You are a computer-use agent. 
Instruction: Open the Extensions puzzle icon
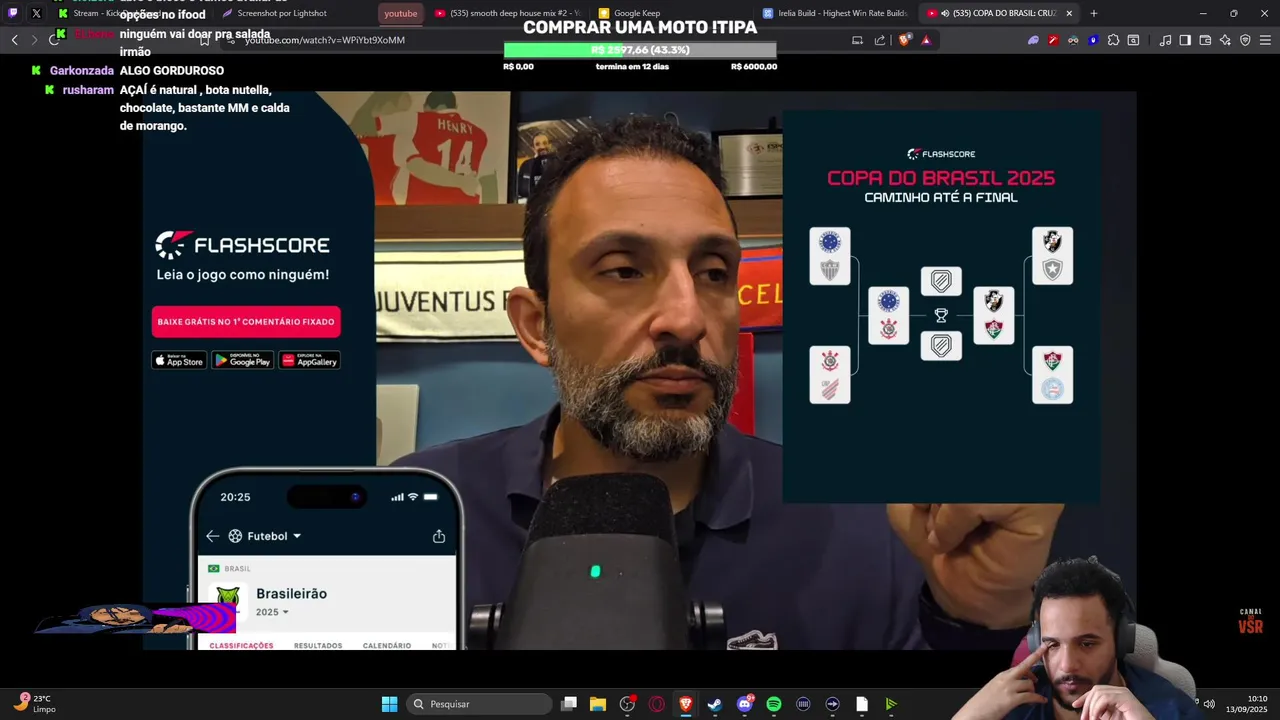click(1113, 40)
